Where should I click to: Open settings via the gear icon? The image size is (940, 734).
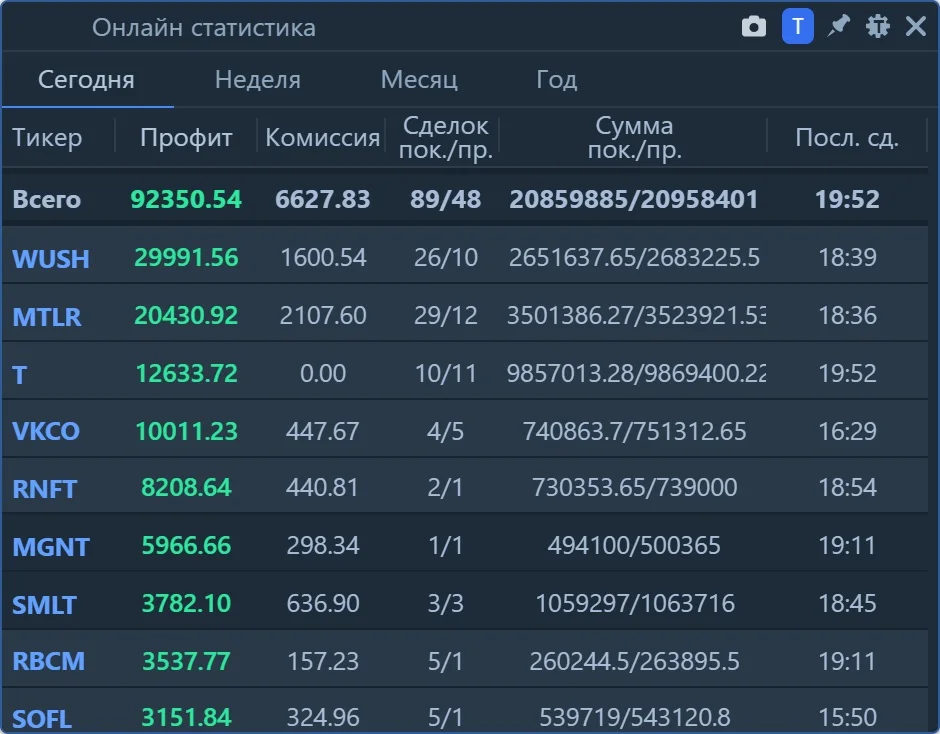click(x=878, y=26)
